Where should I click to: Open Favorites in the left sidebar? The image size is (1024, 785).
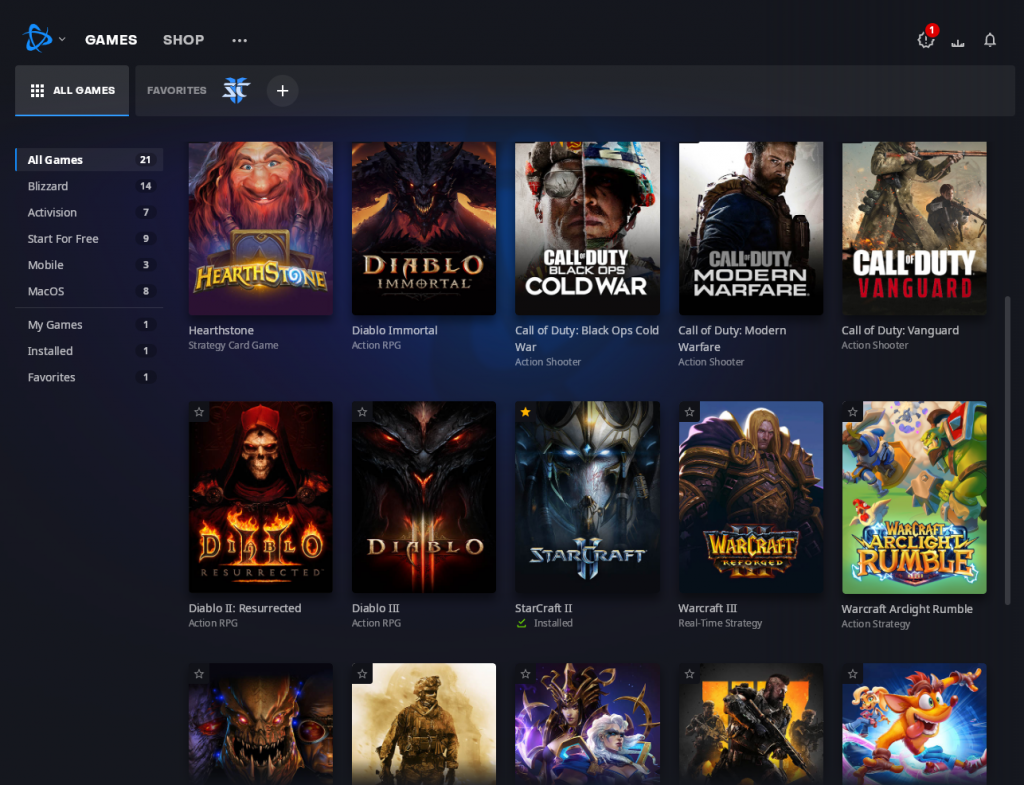tap(89, 377)
